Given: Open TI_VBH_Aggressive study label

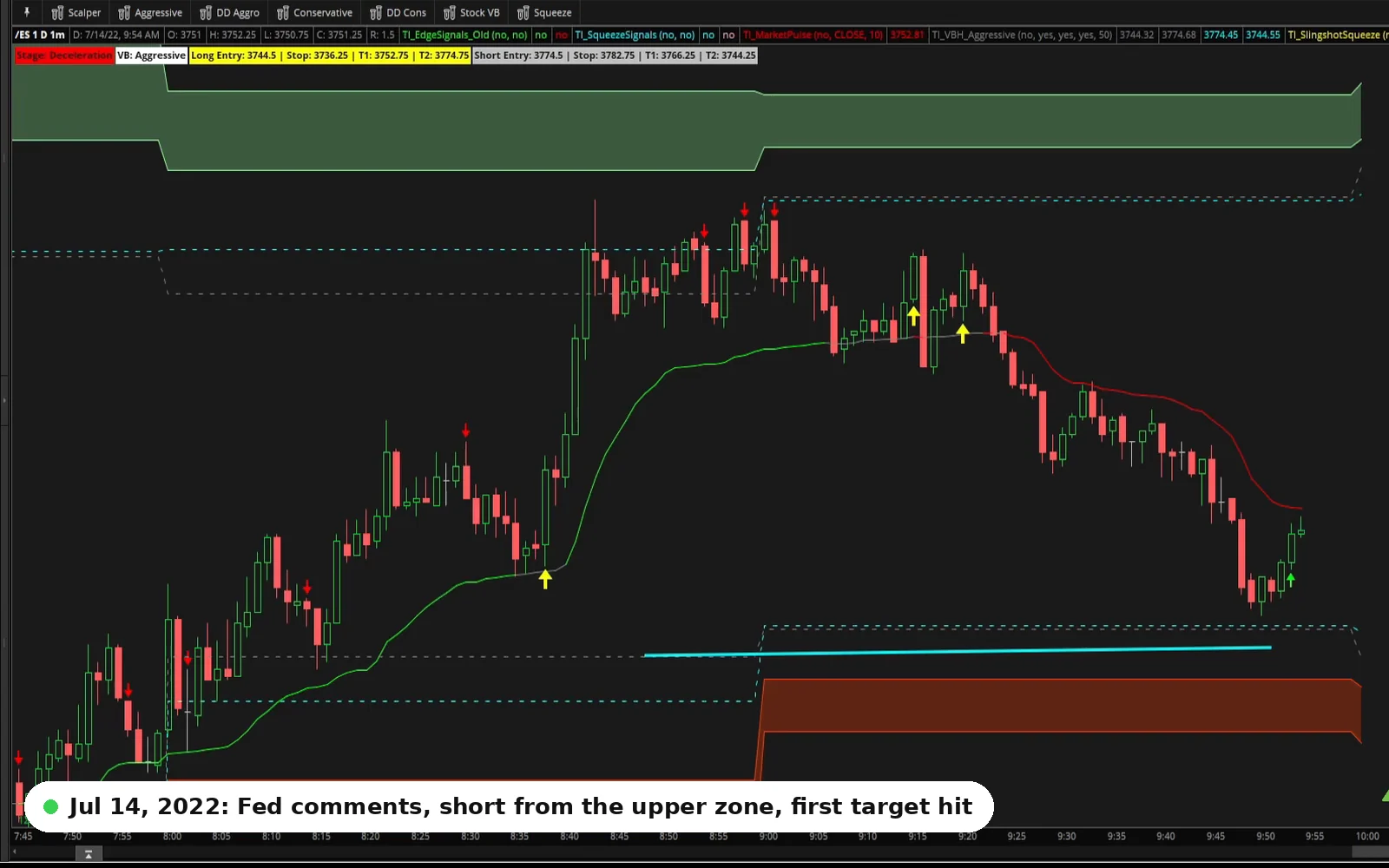Looking at the screenshot, I should pyautogui.click(x=1022, y=35).
